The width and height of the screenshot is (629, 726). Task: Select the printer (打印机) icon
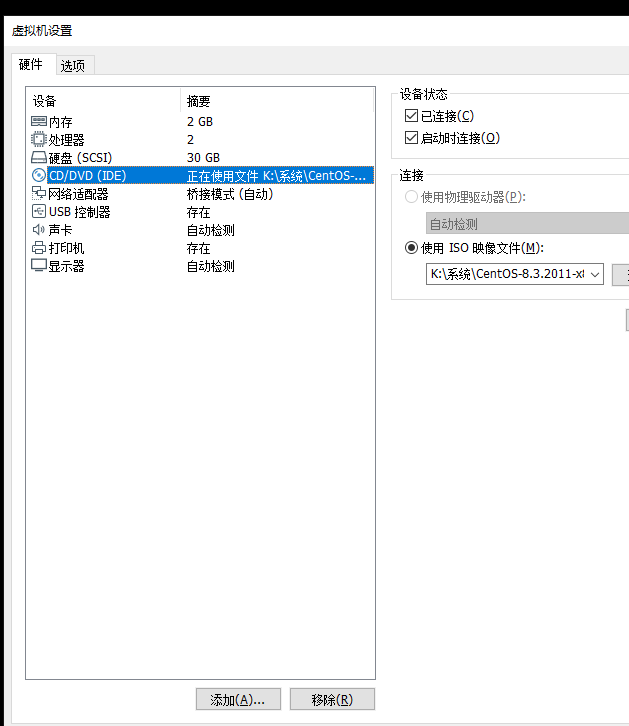click(x=39, y=248)
